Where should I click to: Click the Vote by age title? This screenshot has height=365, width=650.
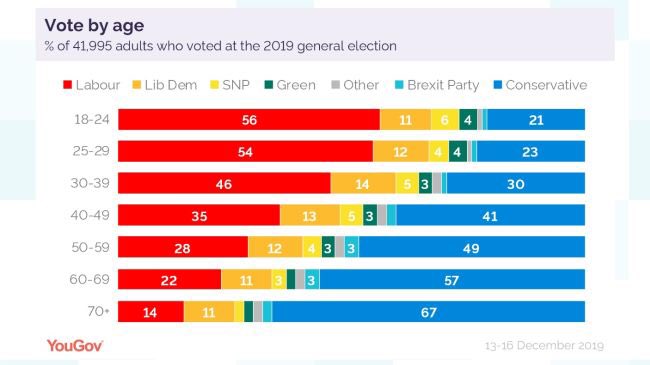coord(94,25)
